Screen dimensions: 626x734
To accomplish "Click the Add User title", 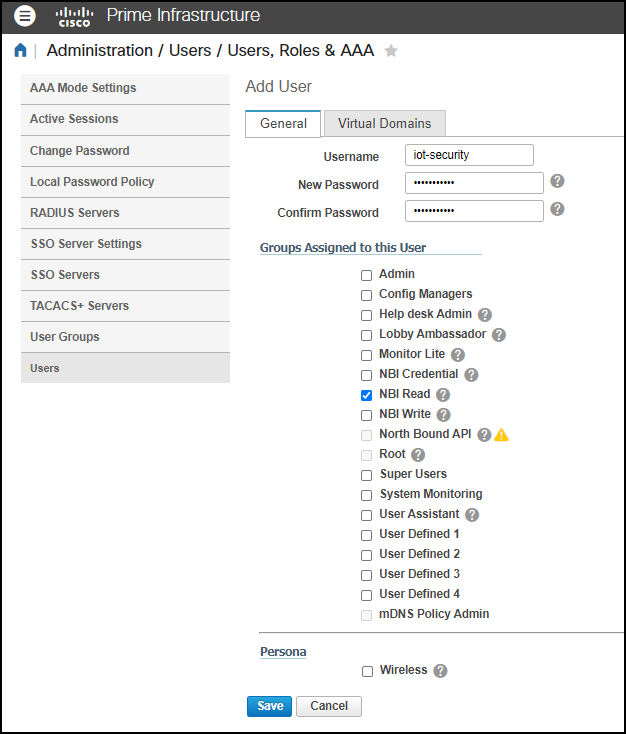I will (279, 87).
